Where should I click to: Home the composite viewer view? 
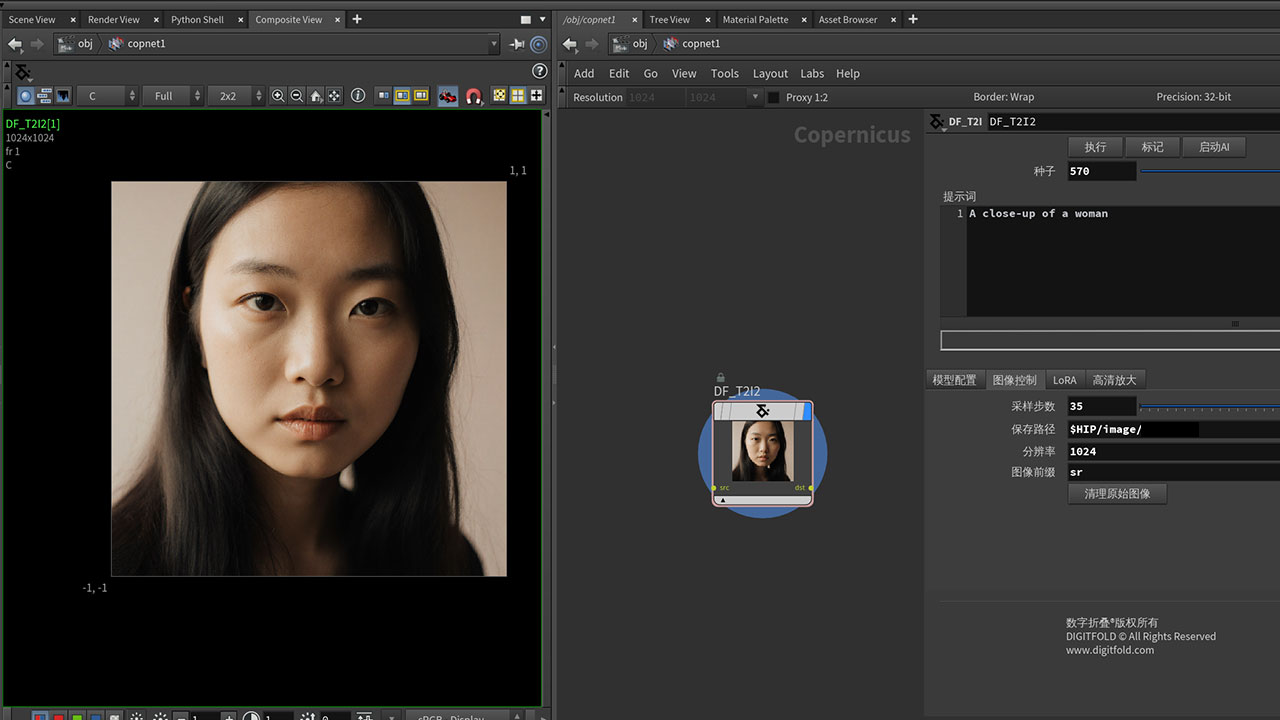click(316, 96)
